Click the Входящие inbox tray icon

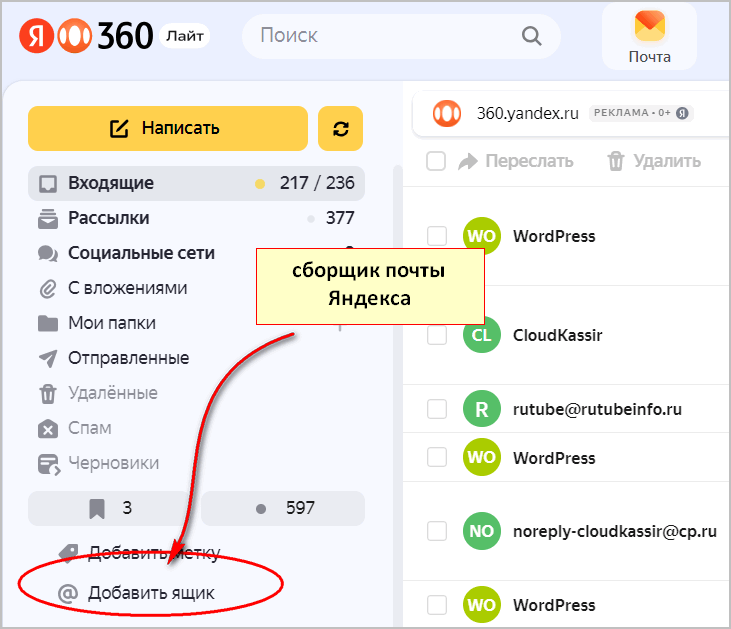tap(48, 184)
